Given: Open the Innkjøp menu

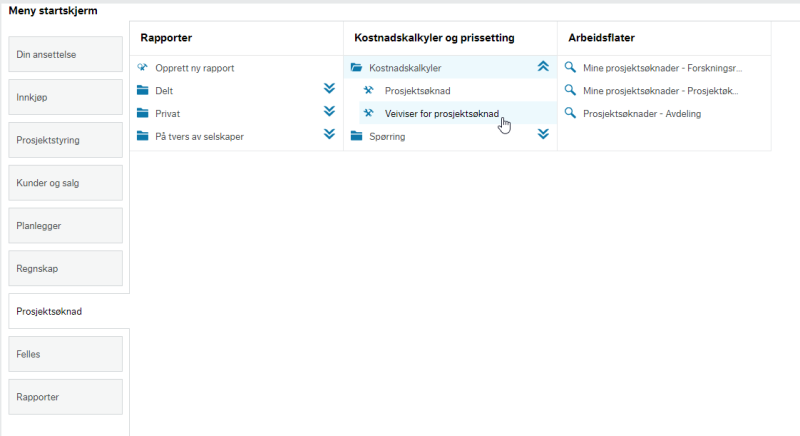Looking at the screenshot, I should [65, 97].
